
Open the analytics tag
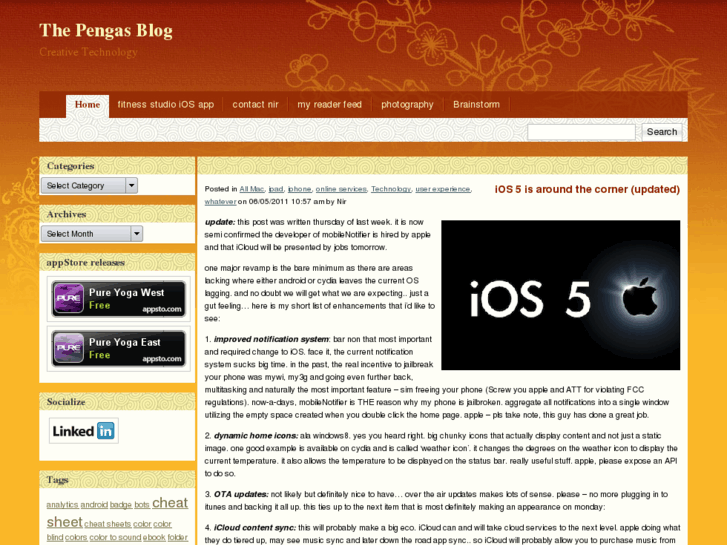(x=62, y=505)
